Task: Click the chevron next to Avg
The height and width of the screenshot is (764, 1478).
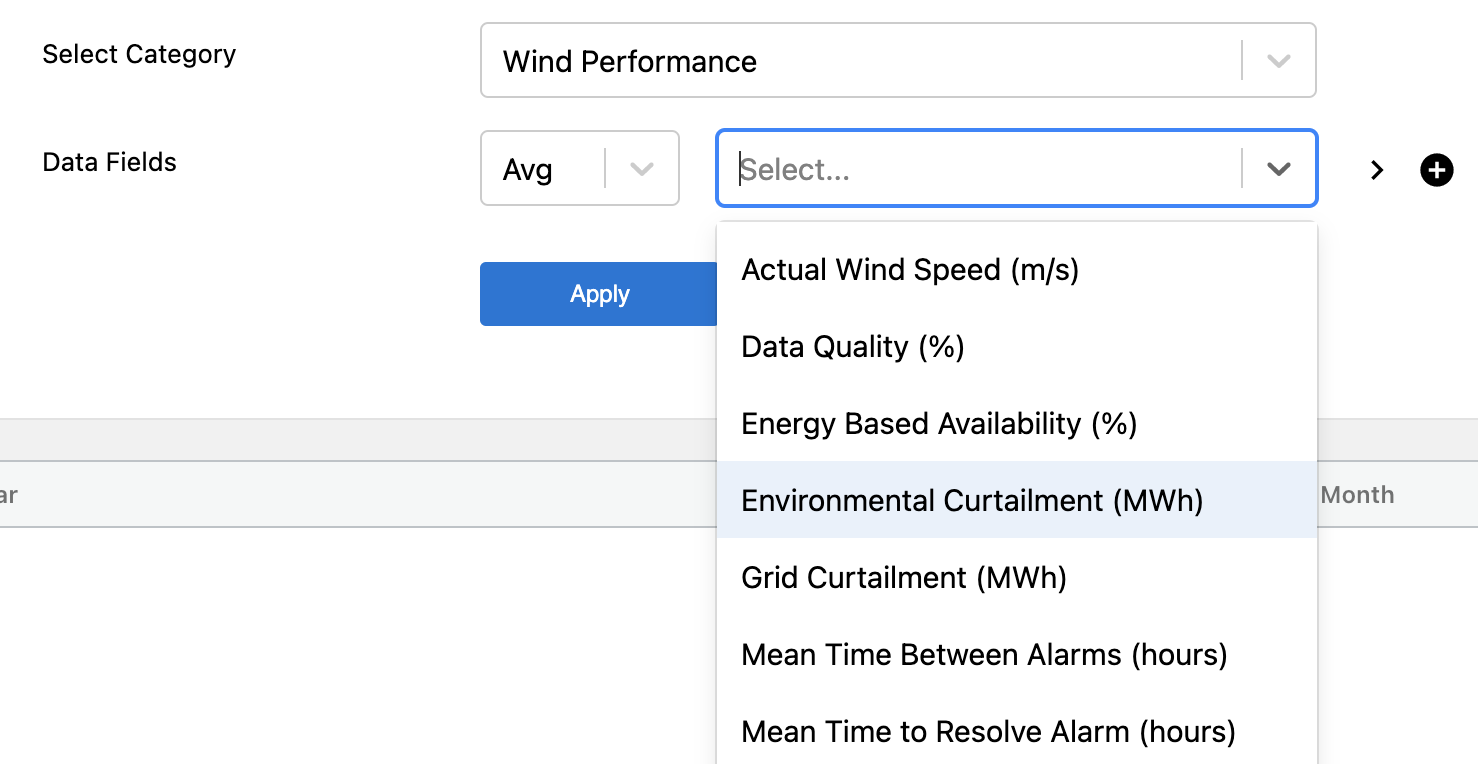Action: [x=641, y=169]
